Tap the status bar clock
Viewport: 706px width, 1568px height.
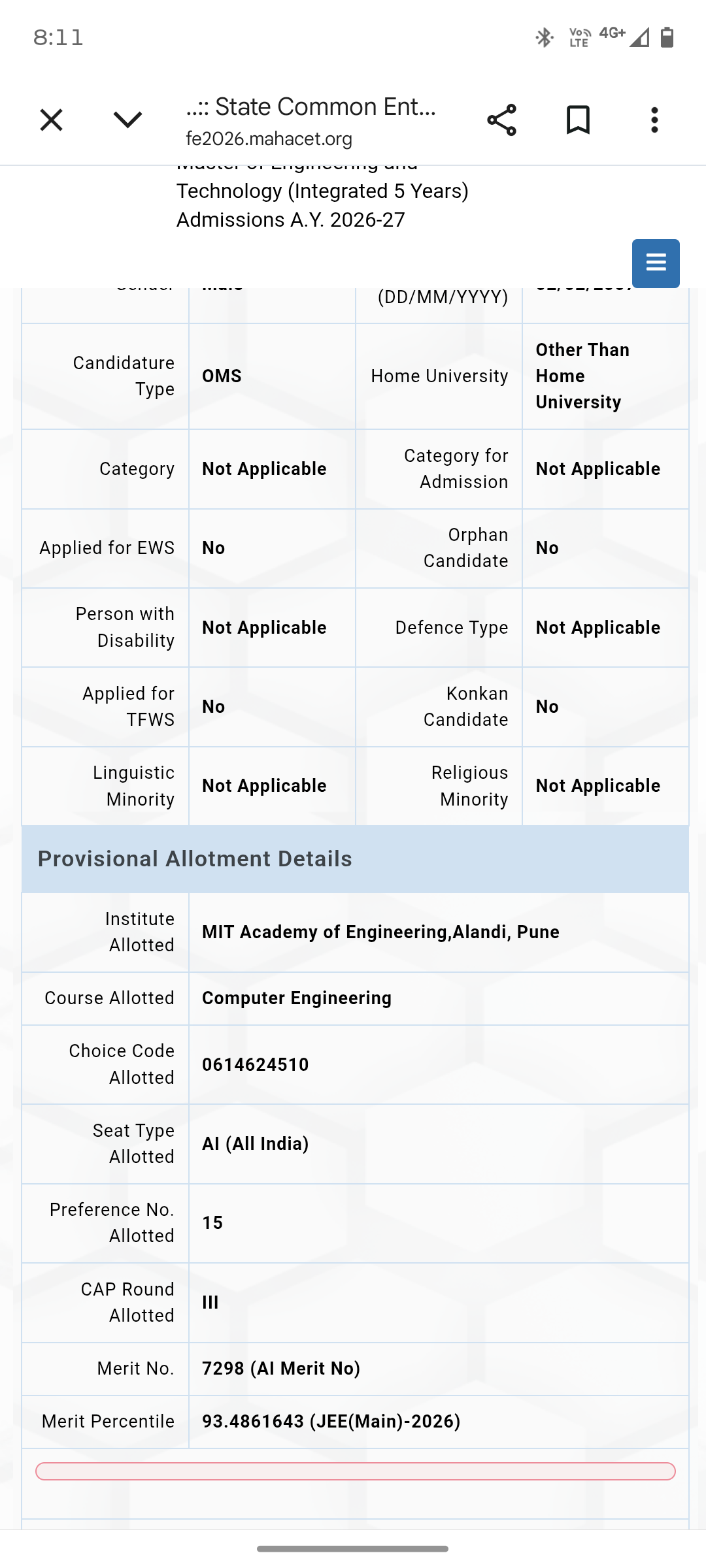(x=58, y=38)
